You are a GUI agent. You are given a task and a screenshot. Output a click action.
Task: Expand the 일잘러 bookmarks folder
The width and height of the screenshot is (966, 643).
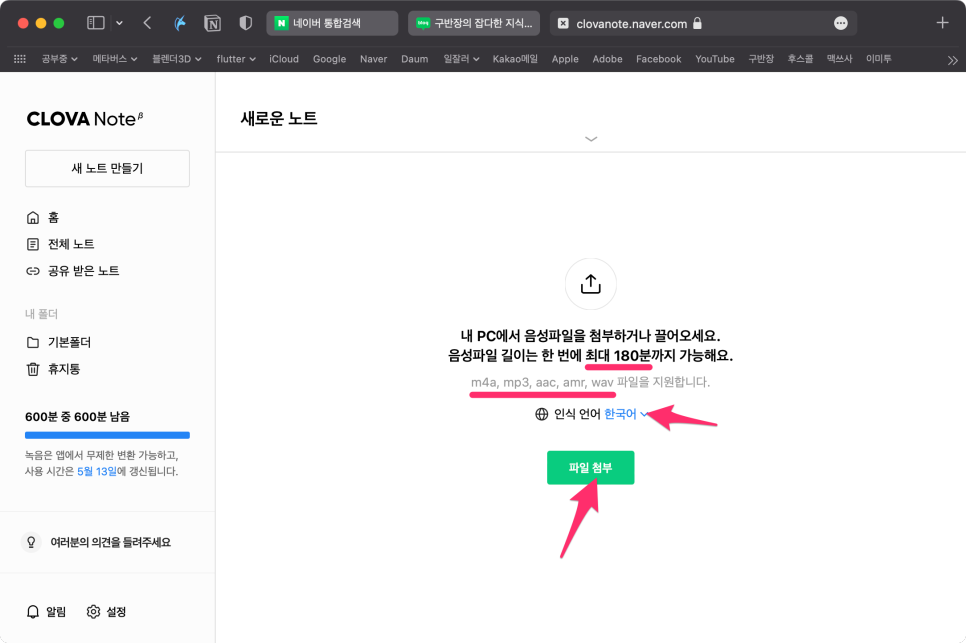pos(461,59)
